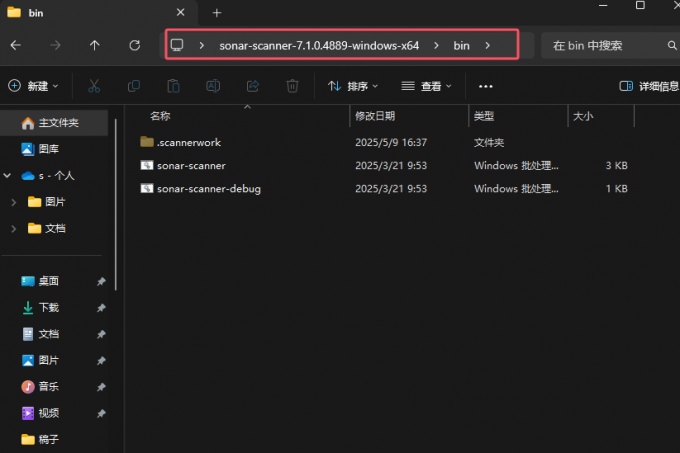The height and width of the screenshot is (453, 680).
Task: Click the search magnifier icon
Action: [672, 45]
